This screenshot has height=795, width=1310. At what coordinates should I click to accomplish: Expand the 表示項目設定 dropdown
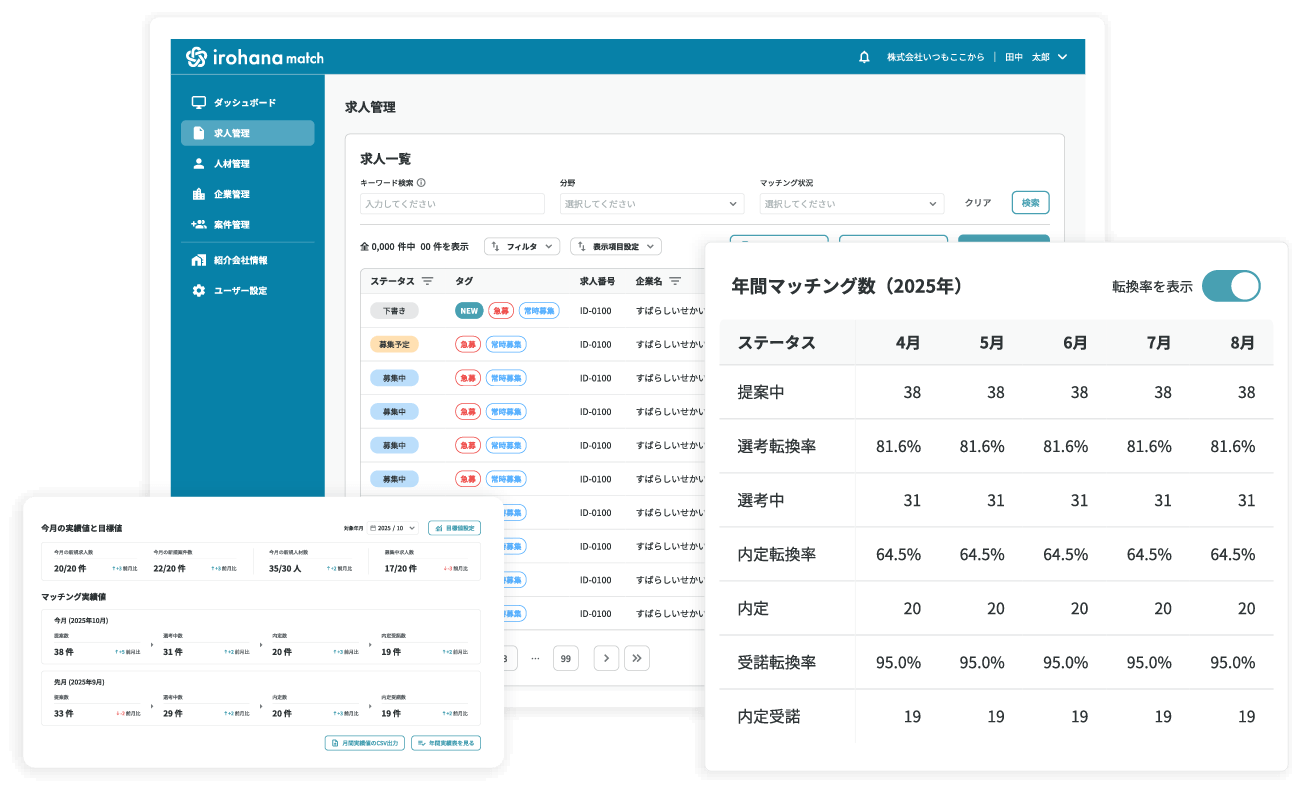point(615,246)
